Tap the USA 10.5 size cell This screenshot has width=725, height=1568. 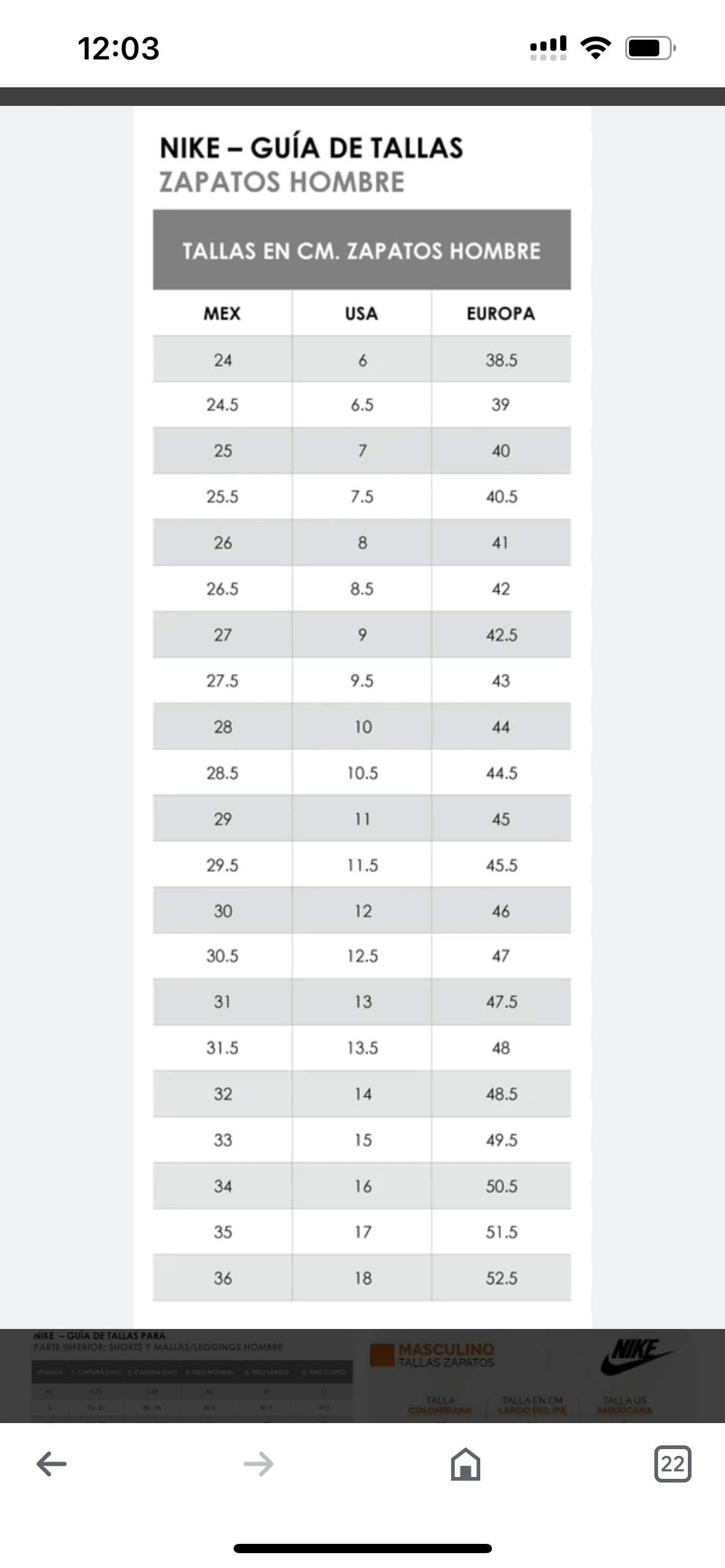point(362,773)
